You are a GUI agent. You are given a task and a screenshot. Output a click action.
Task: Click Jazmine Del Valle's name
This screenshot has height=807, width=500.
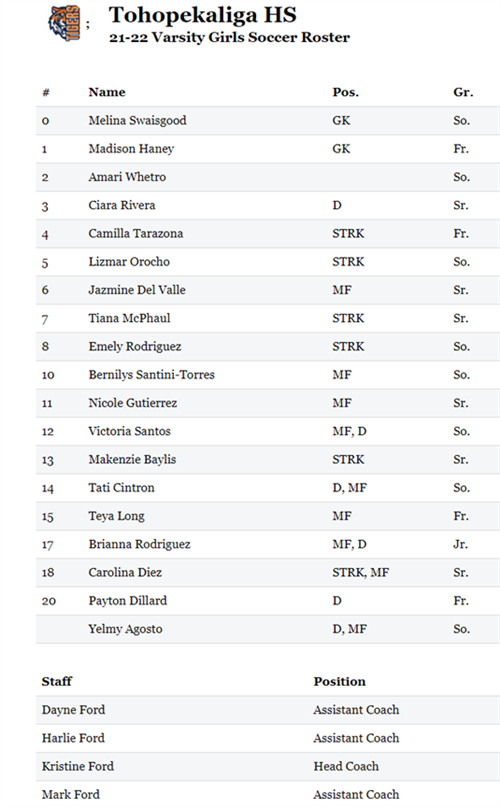tap(137, 290)
